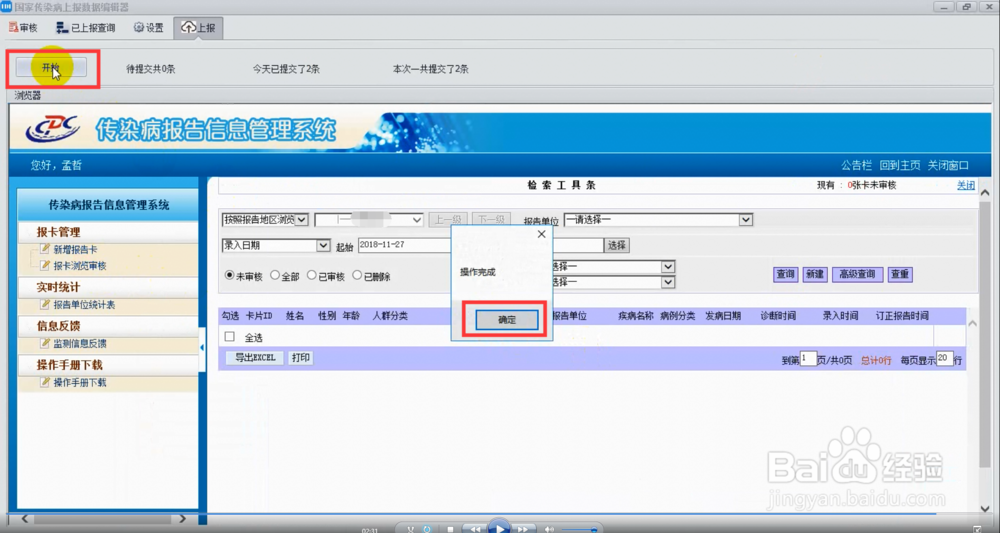Viewport: 1000px width, 533px height.
Task: Click the 打印 button
Action: point(300,358)
